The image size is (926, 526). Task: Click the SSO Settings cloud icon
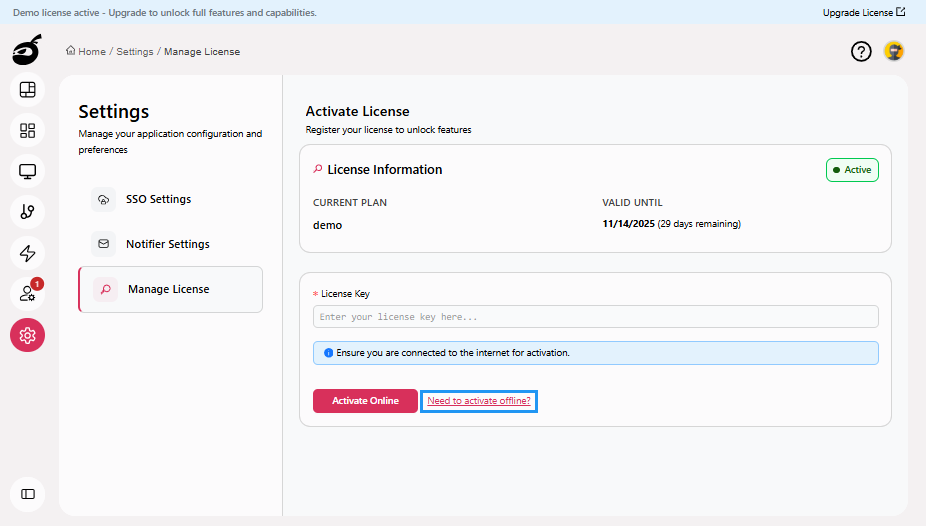pyautogui.click(x=103, y=200)
